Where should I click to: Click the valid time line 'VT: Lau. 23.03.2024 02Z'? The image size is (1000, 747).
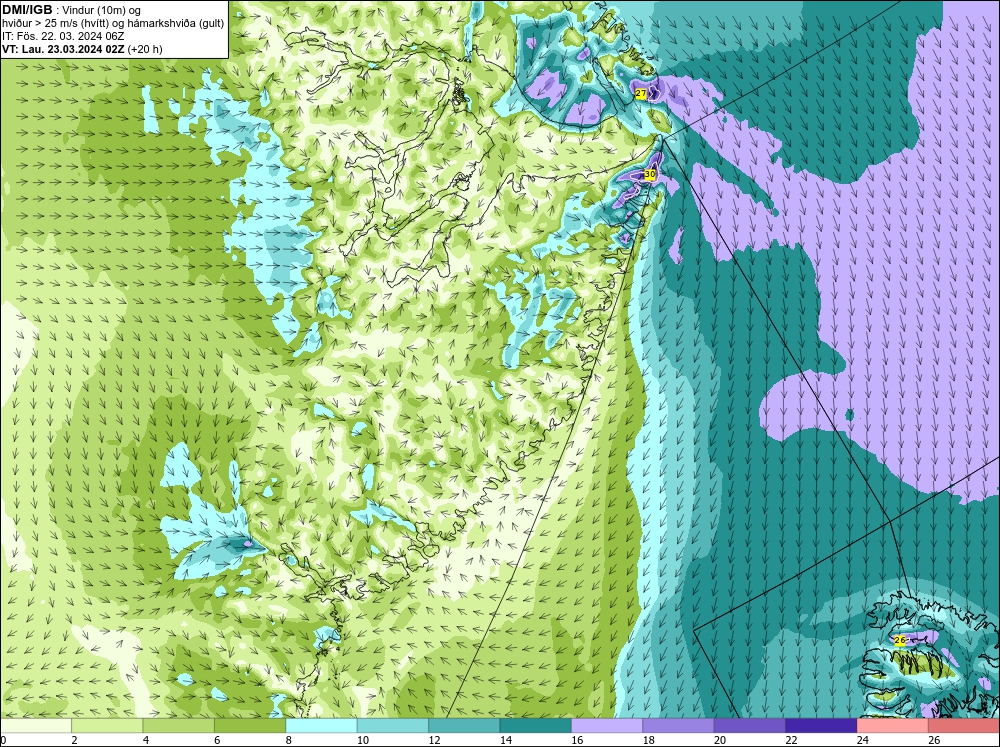(x=63, y=49)
